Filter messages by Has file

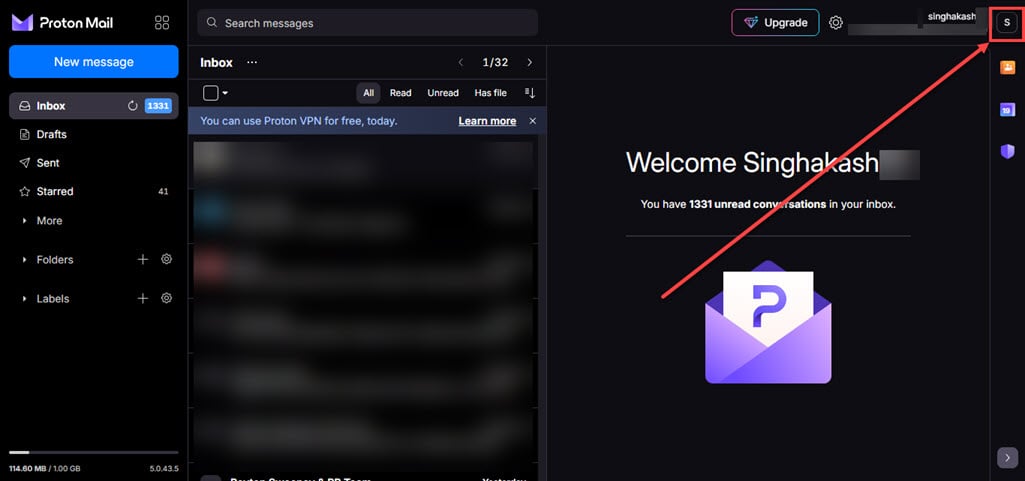coord(491,93)
